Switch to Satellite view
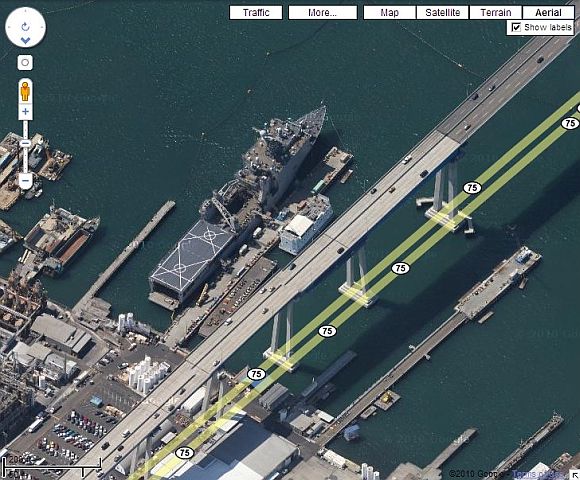The width and height of the screenshot is (580, 480). (443, 13)
